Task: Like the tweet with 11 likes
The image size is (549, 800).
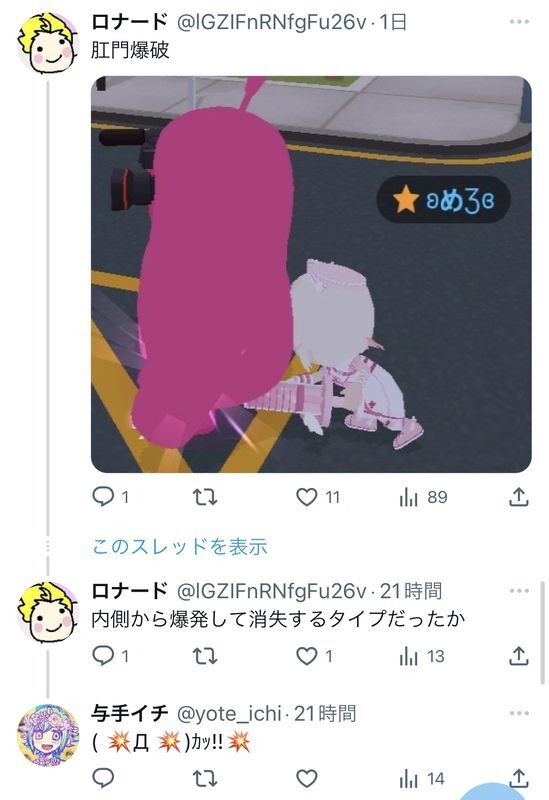Action: [x=307, y=497]
